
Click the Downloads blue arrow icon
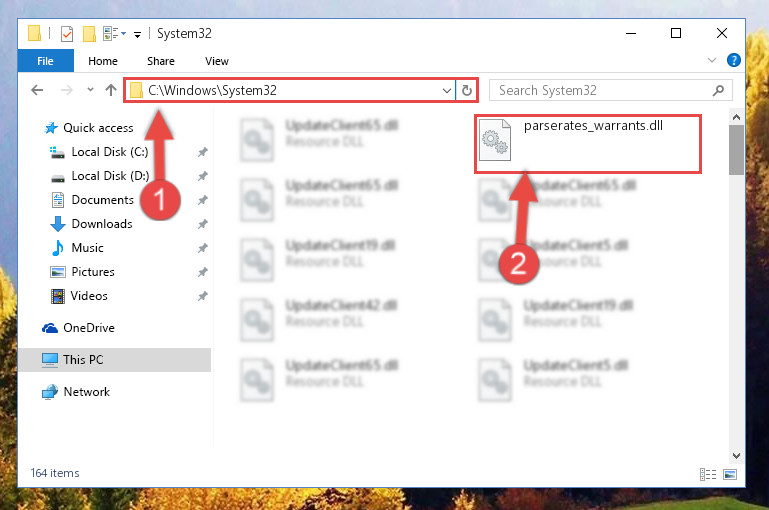click(58, 224)
